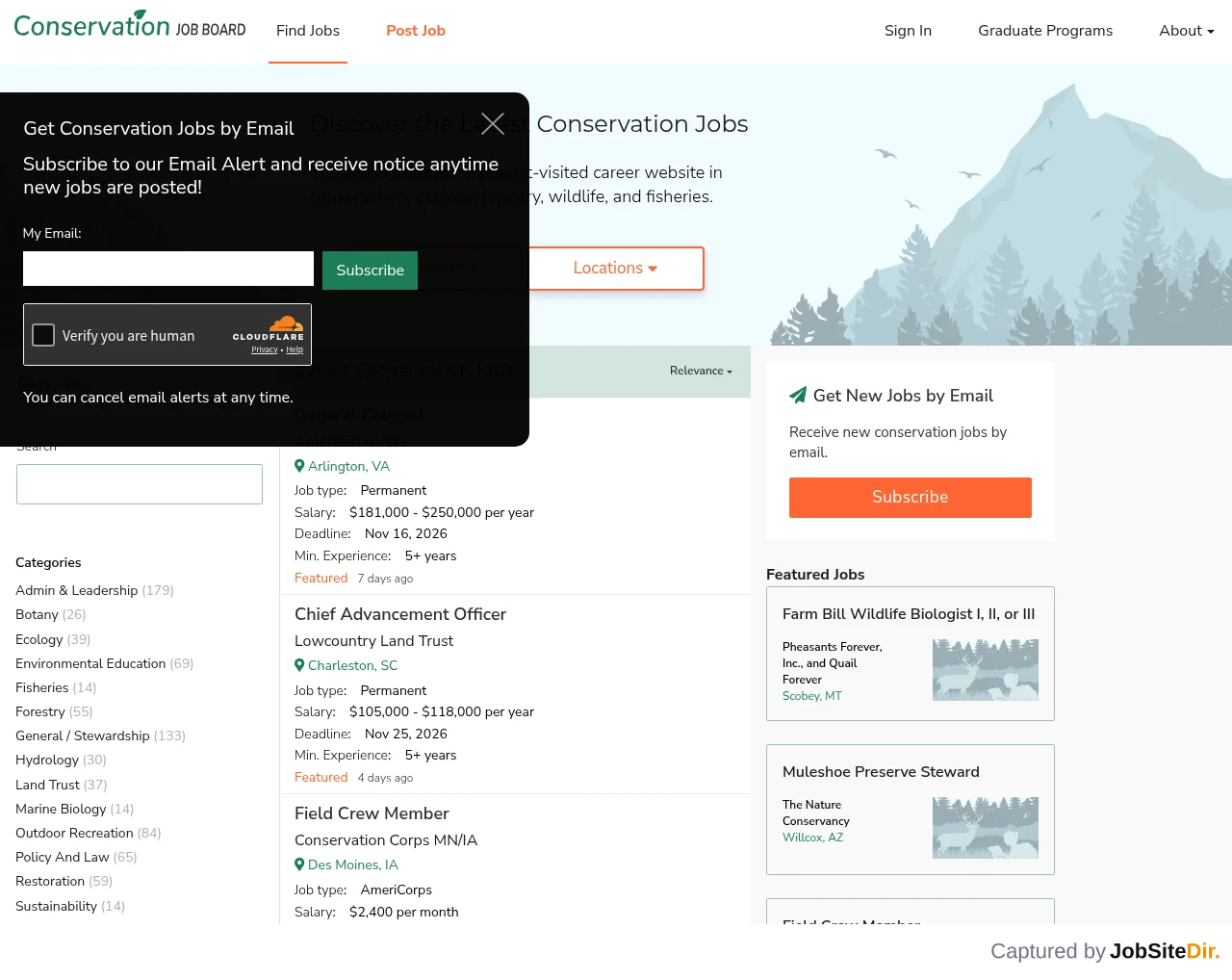Click the Scobey, MT location
The image size is (1232, 980).
click(x=811, y=696)
